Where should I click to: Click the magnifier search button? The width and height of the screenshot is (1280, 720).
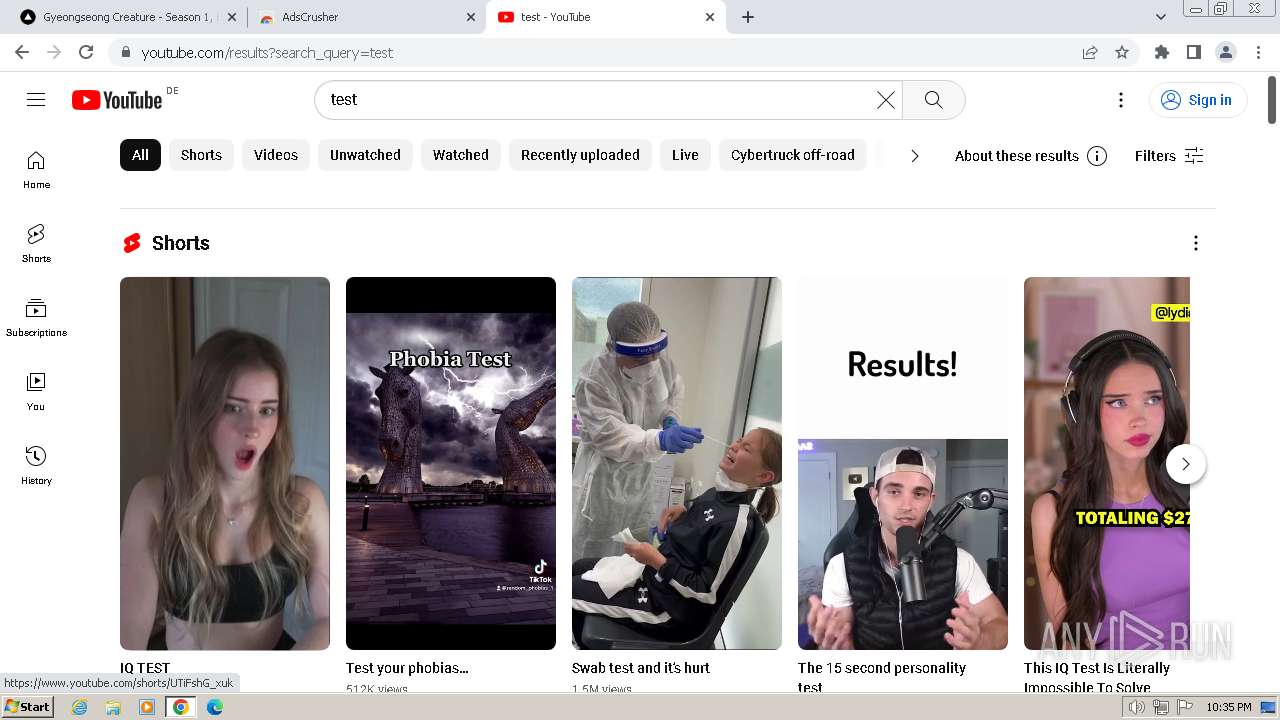933,99
